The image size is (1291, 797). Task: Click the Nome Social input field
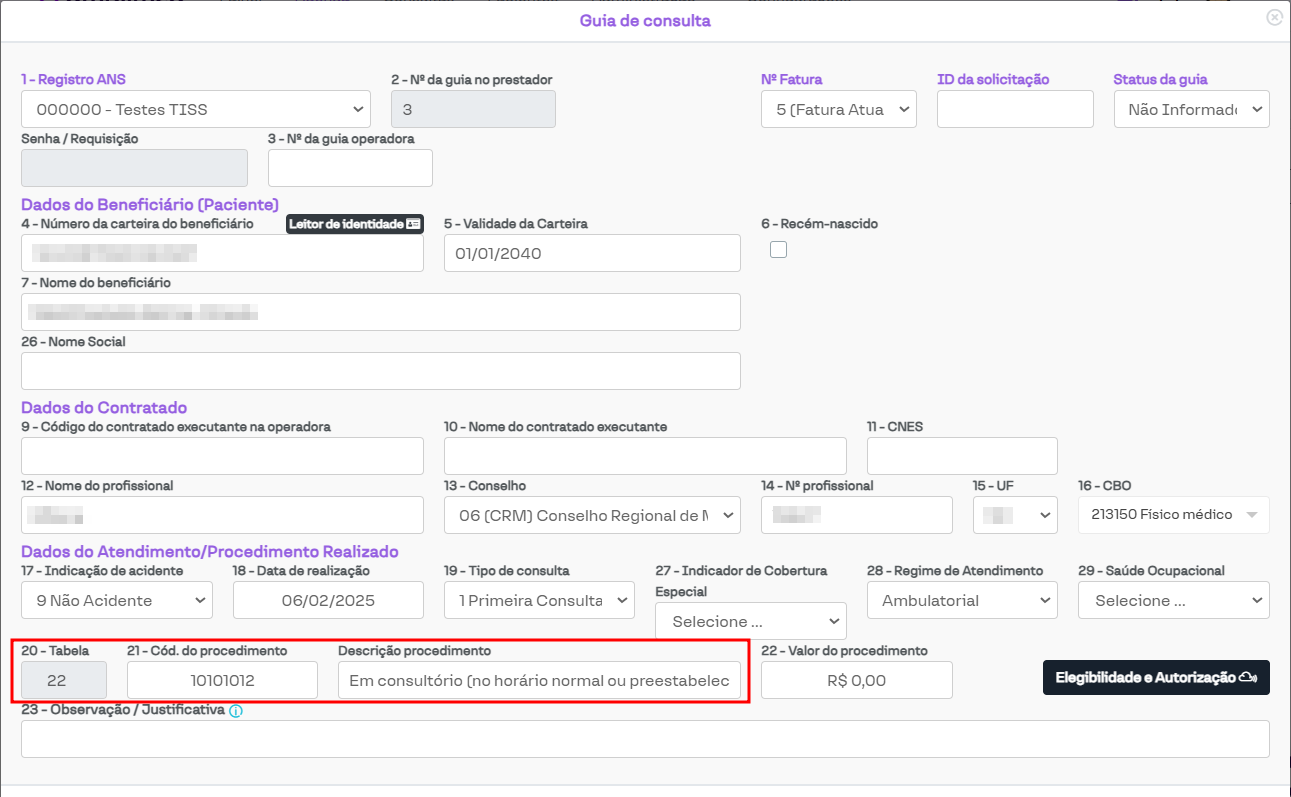380,371
